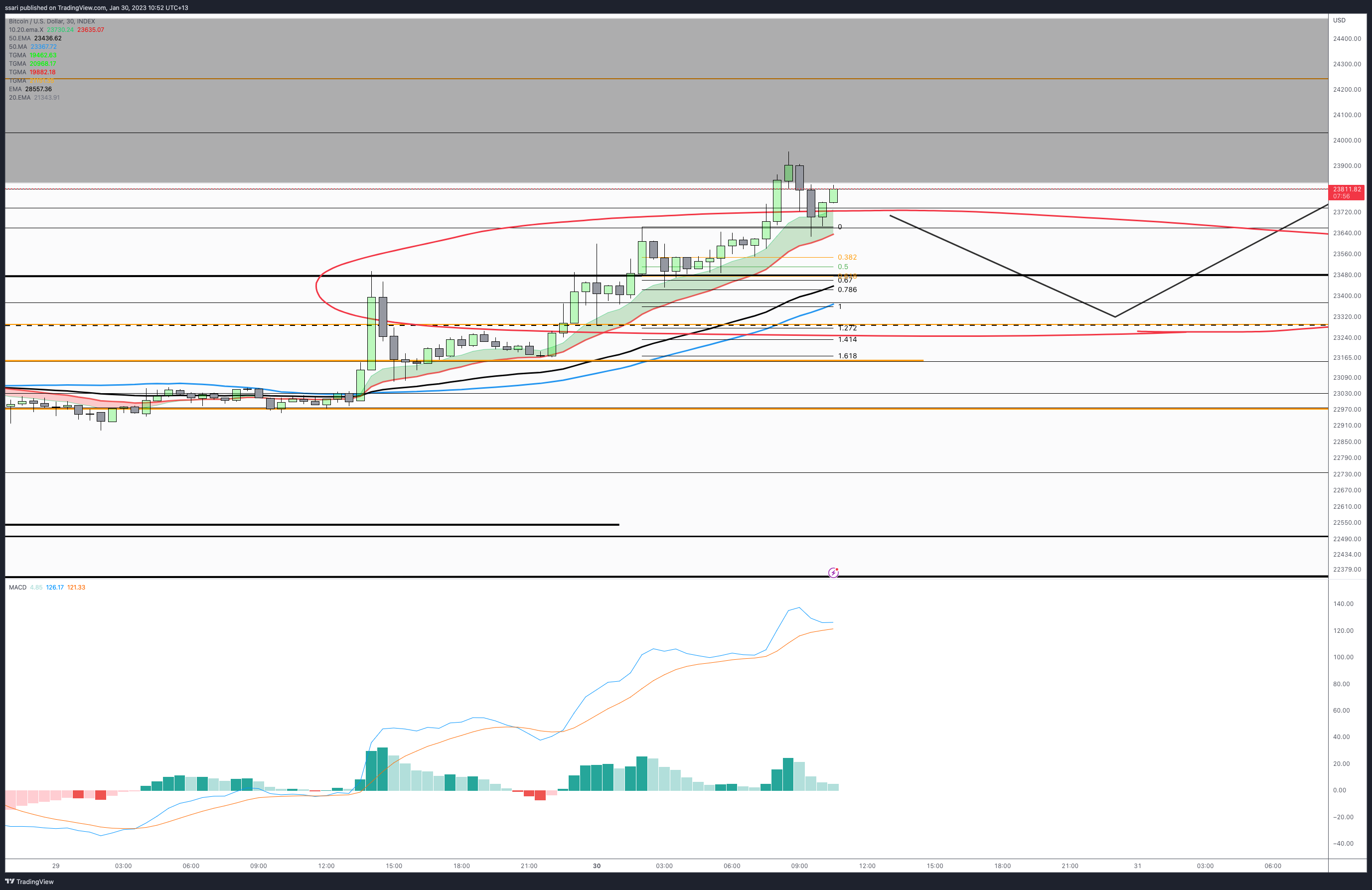This screenshot has height=890, width=1372.
Task: Click the TGMA value 19462.63
Action: tap(43, 55)
